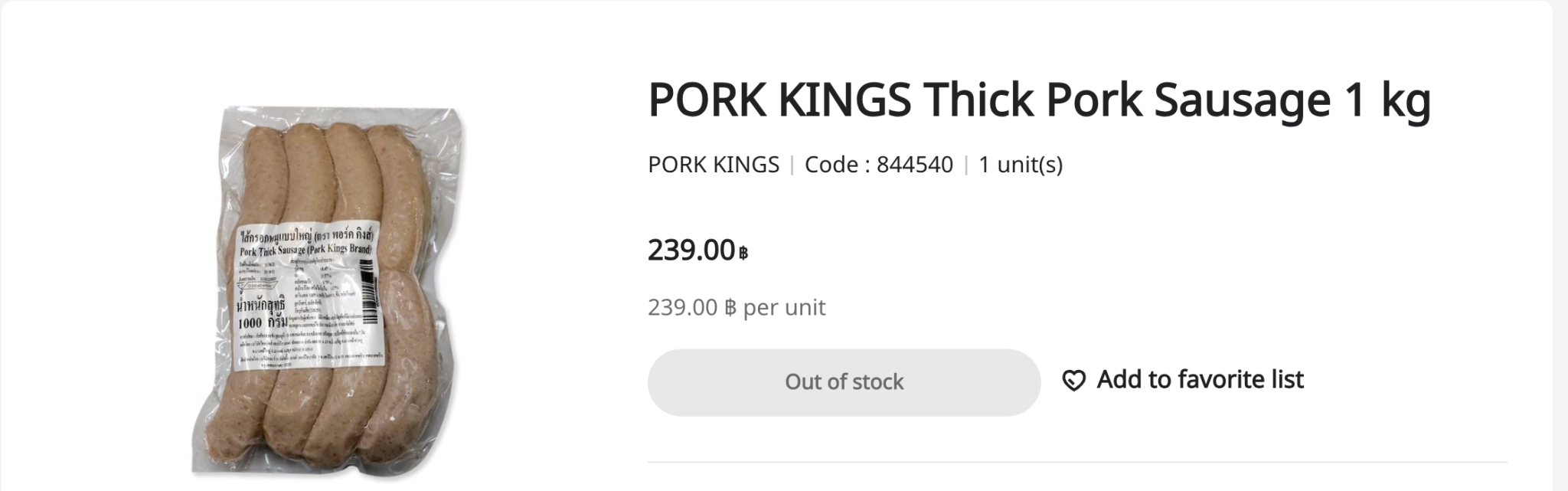Screen dimensions: 1568x491
Task: Click the heart icon for favorites
Action: pos(1073,381)
